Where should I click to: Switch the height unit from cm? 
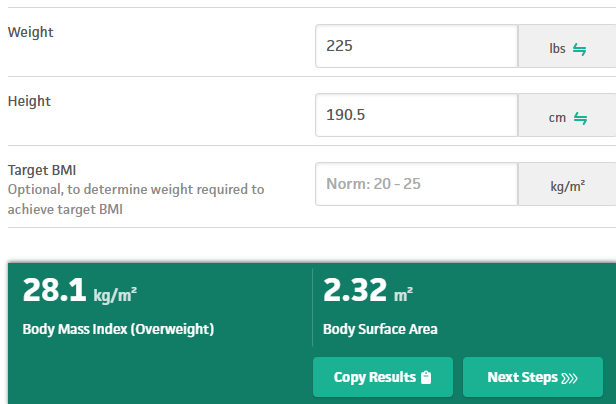click(x=566, y=116)
